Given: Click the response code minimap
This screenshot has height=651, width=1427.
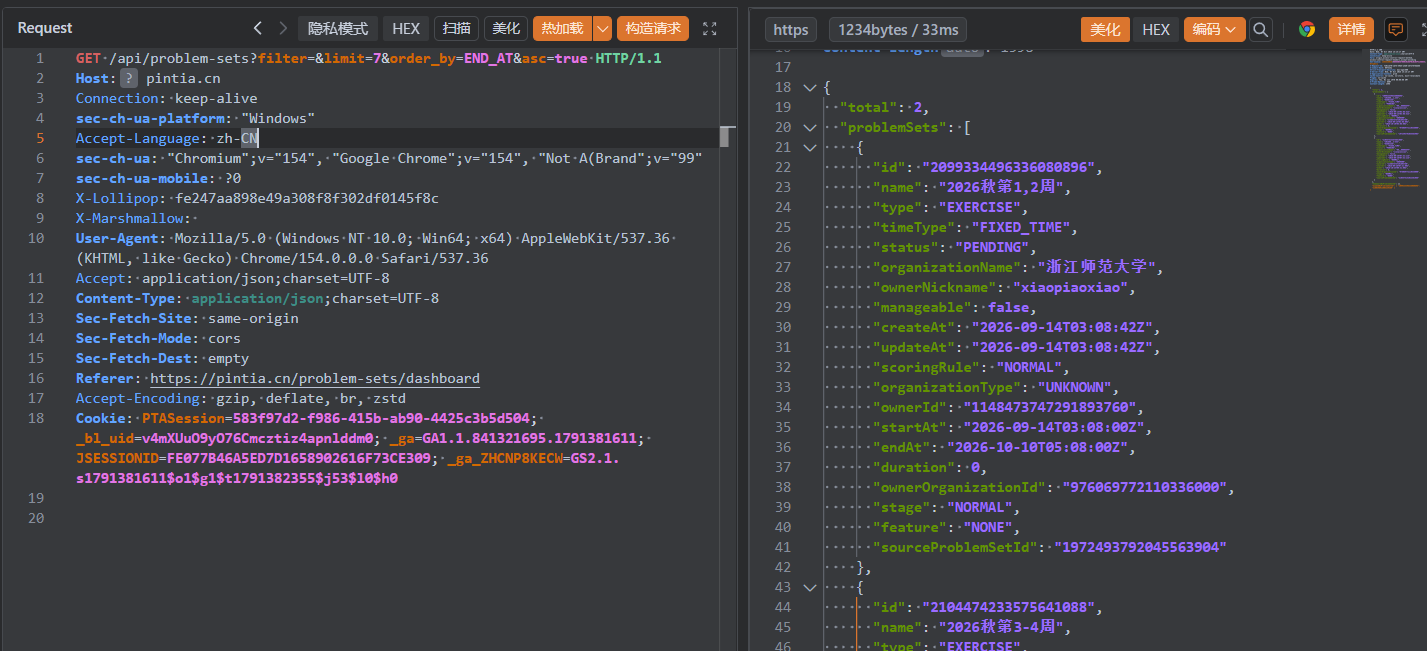Looking at the screenshot, I should click(x=1395, y=120).
